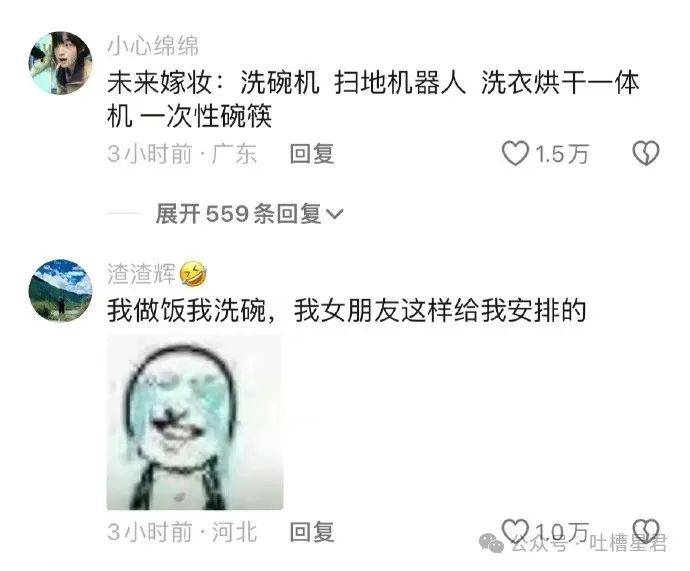The width and height of the screenshot is (690, 571).
Task: Tap the WeChat logo in watermark
Action: [492, 543]
